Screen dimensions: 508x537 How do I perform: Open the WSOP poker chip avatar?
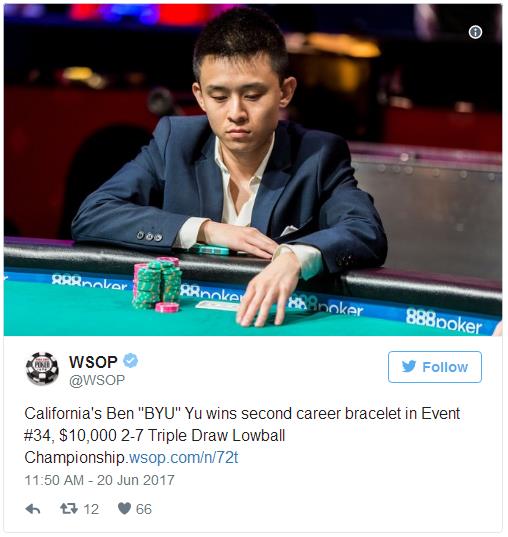(x=42, y=369)
